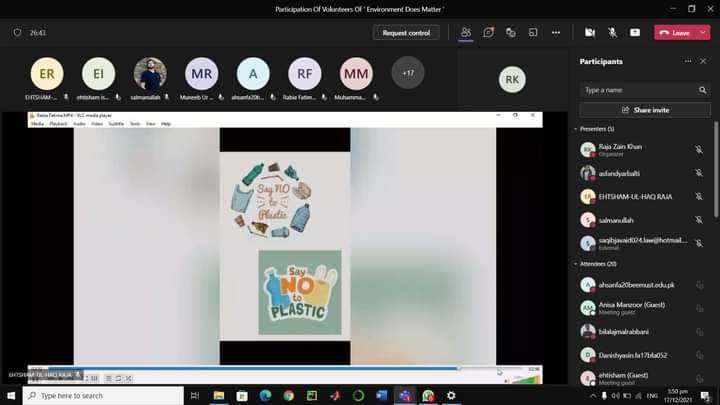The height and width of the screenshot is (405, 720).
Task: Close the Participants panel
Action: pos(701,62)
